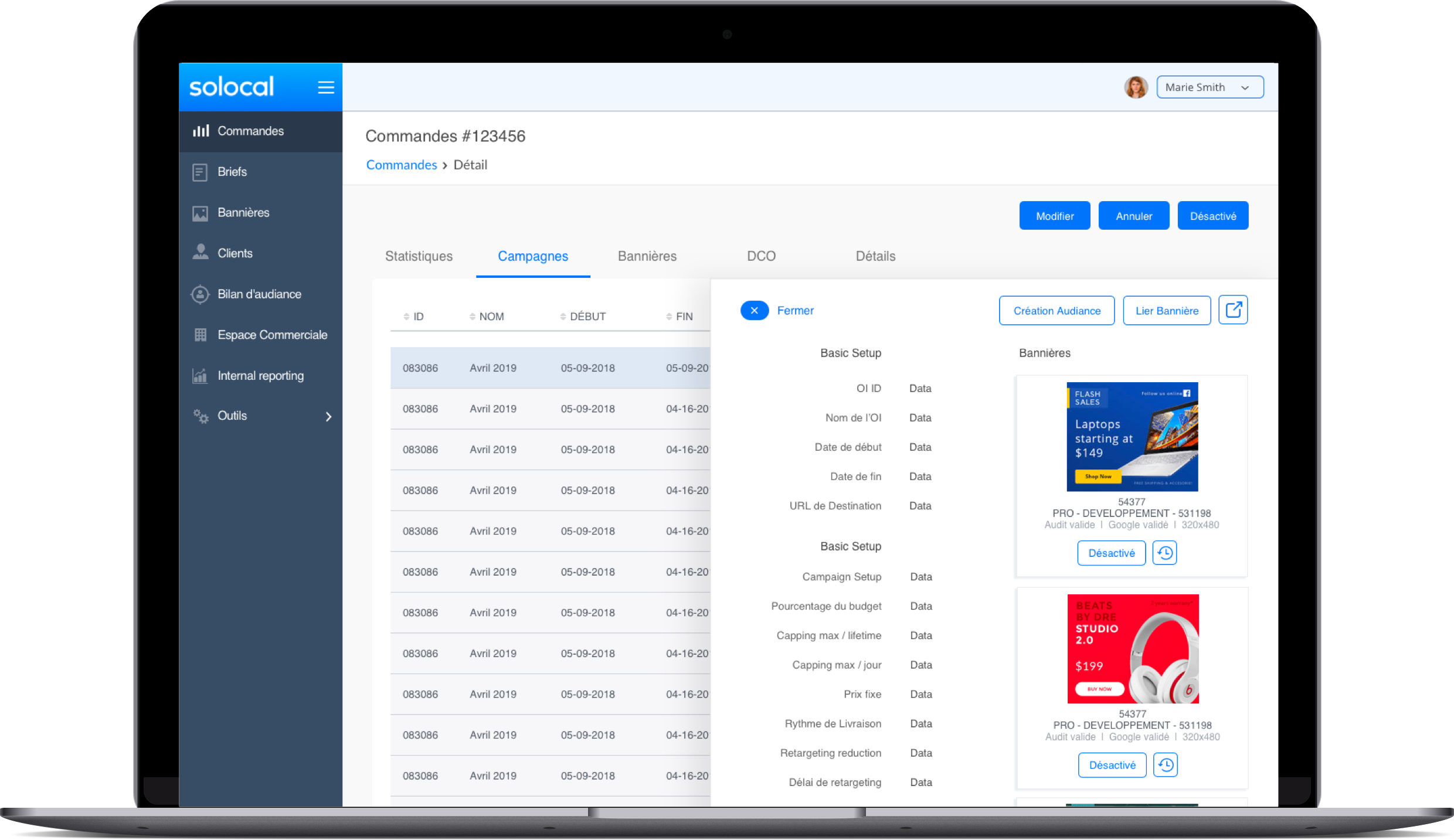The width and height of the screenshot is (1454, 840).
Task: Expand the Outils menu item
Action: [x=232, y=416]
